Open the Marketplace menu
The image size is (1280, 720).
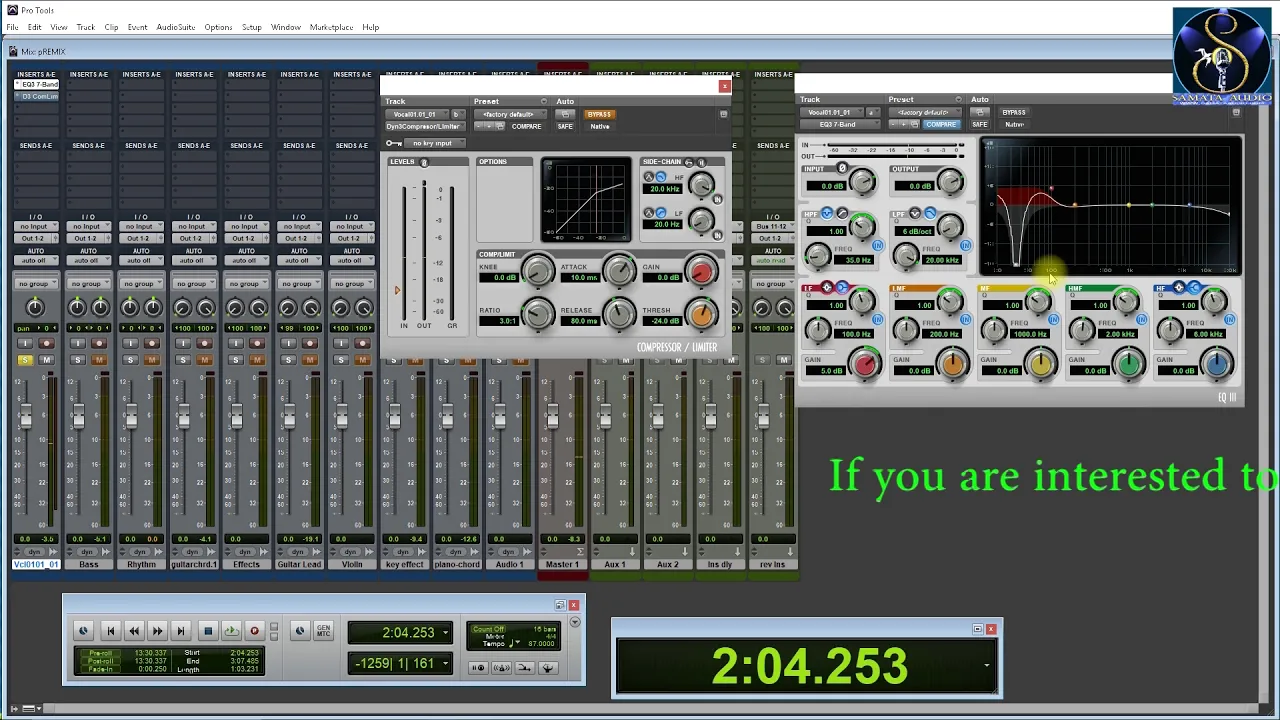click(331, 27)
